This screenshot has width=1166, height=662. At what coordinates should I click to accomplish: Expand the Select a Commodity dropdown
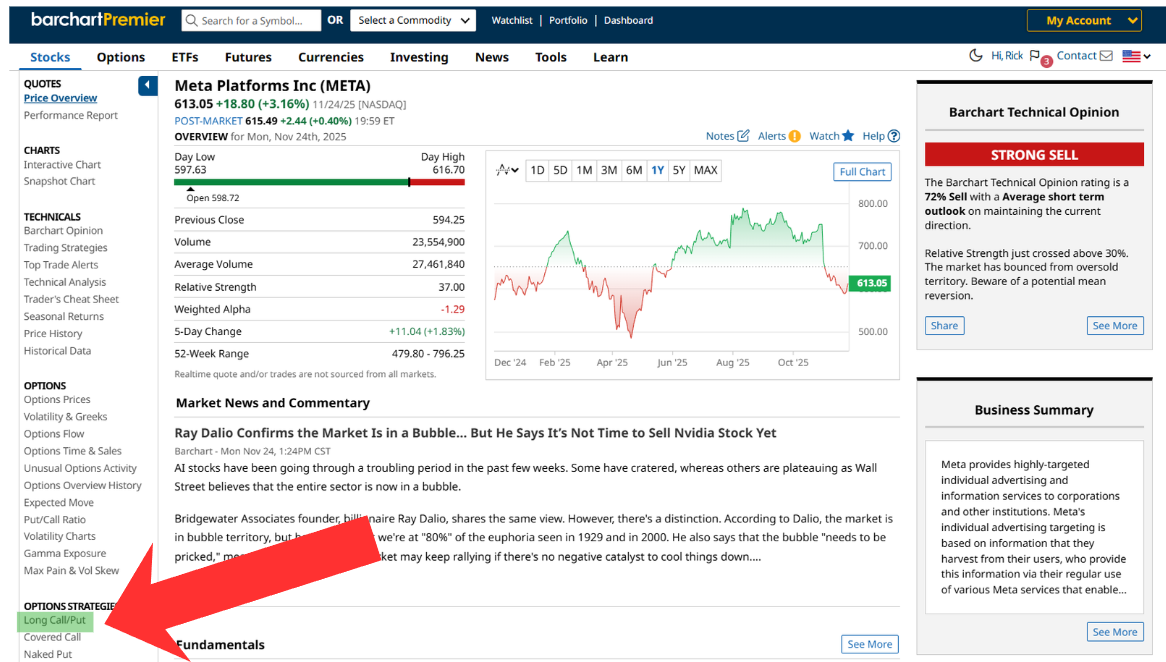pyautogui.click(x=412, y=20)
